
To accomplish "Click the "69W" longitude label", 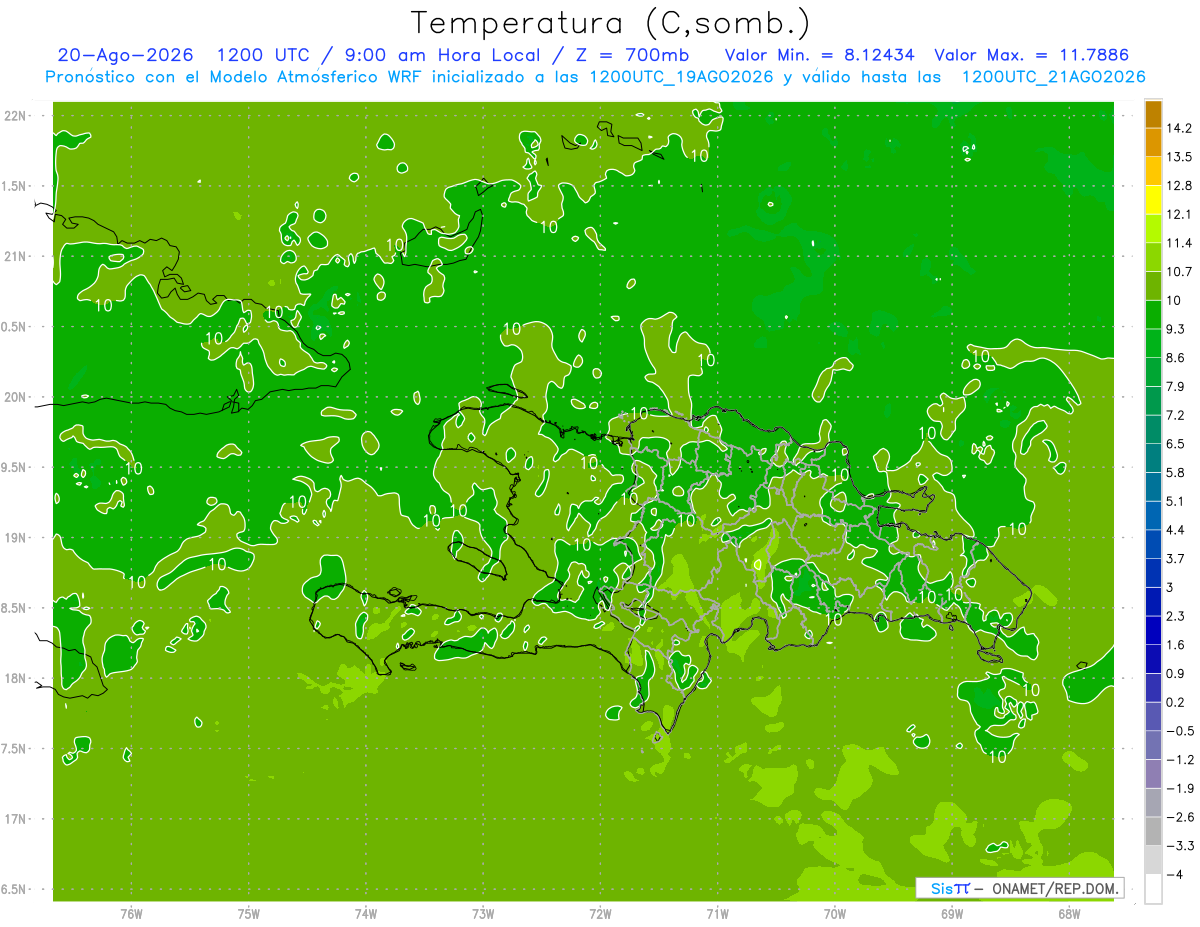I will 952,914.
